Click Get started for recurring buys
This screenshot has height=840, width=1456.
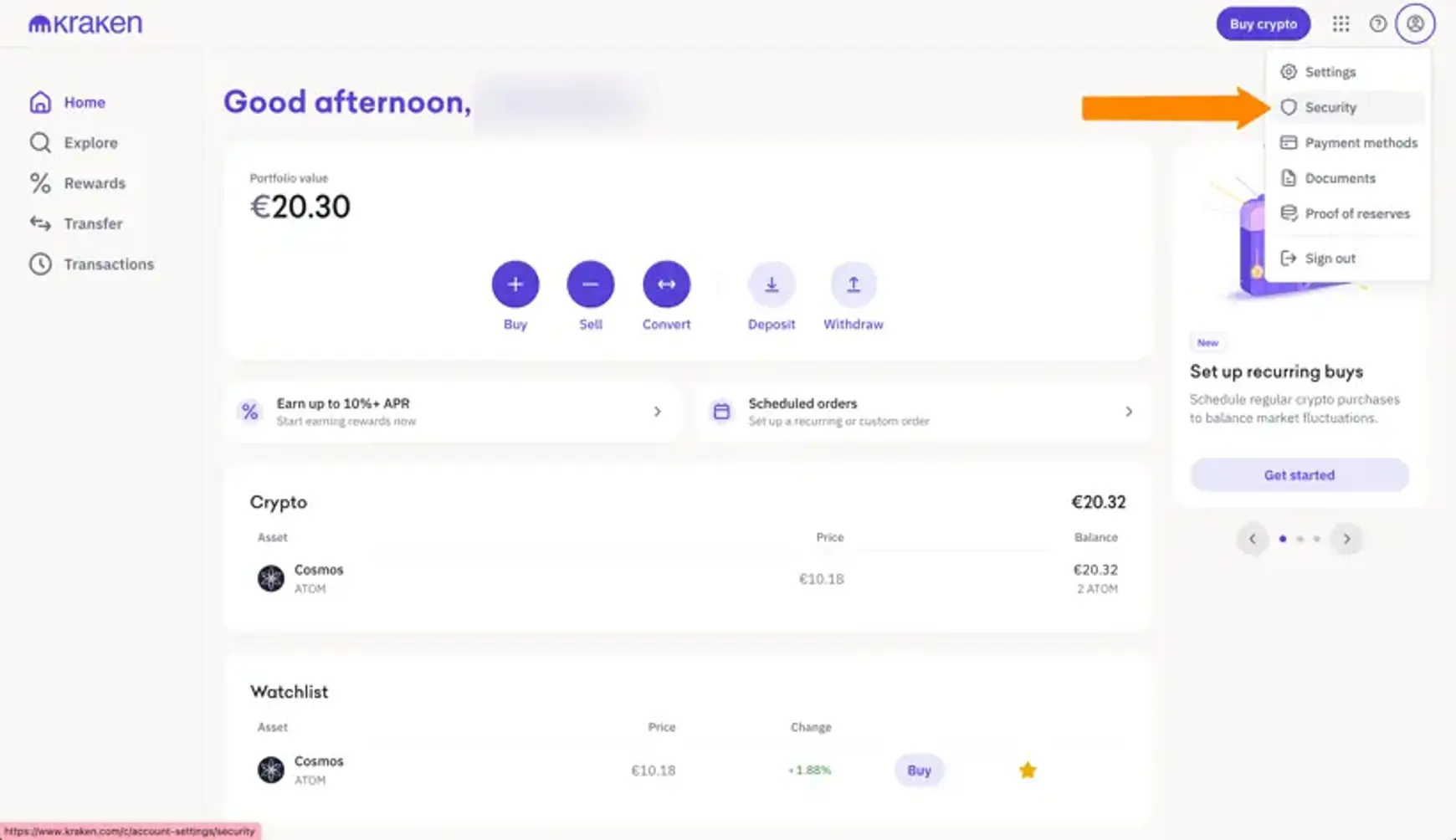pos(1300,474)
